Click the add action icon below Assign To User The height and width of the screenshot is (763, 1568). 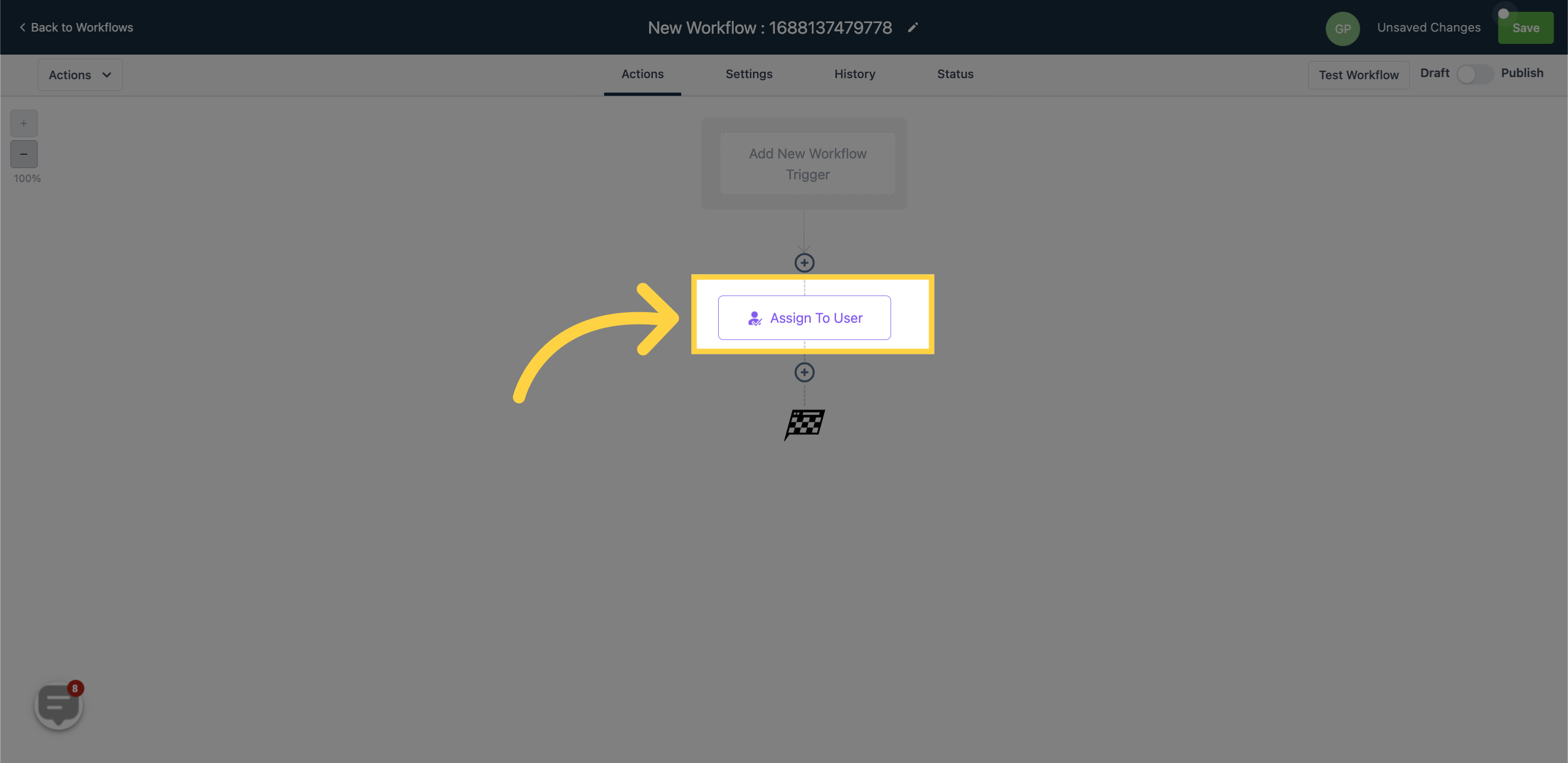coord(805,372)
